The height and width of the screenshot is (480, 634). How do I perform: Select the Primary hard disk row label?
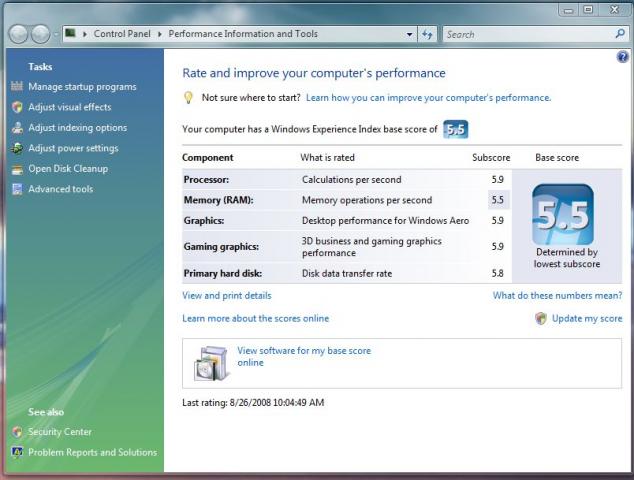[x=222, y=273]
